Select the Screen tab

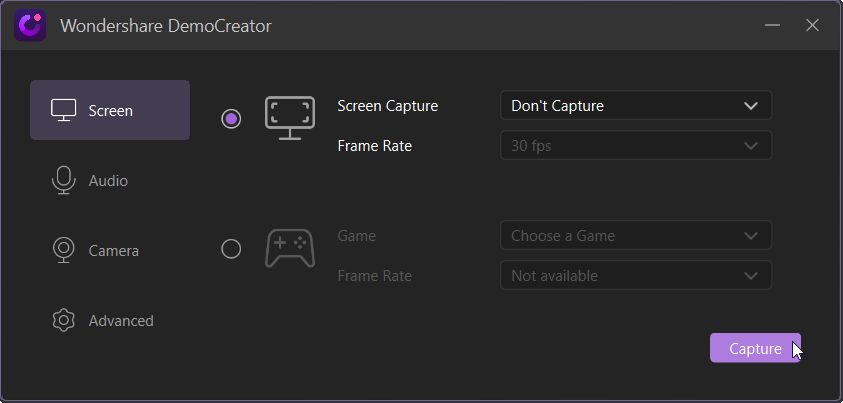tap(110, 110)
